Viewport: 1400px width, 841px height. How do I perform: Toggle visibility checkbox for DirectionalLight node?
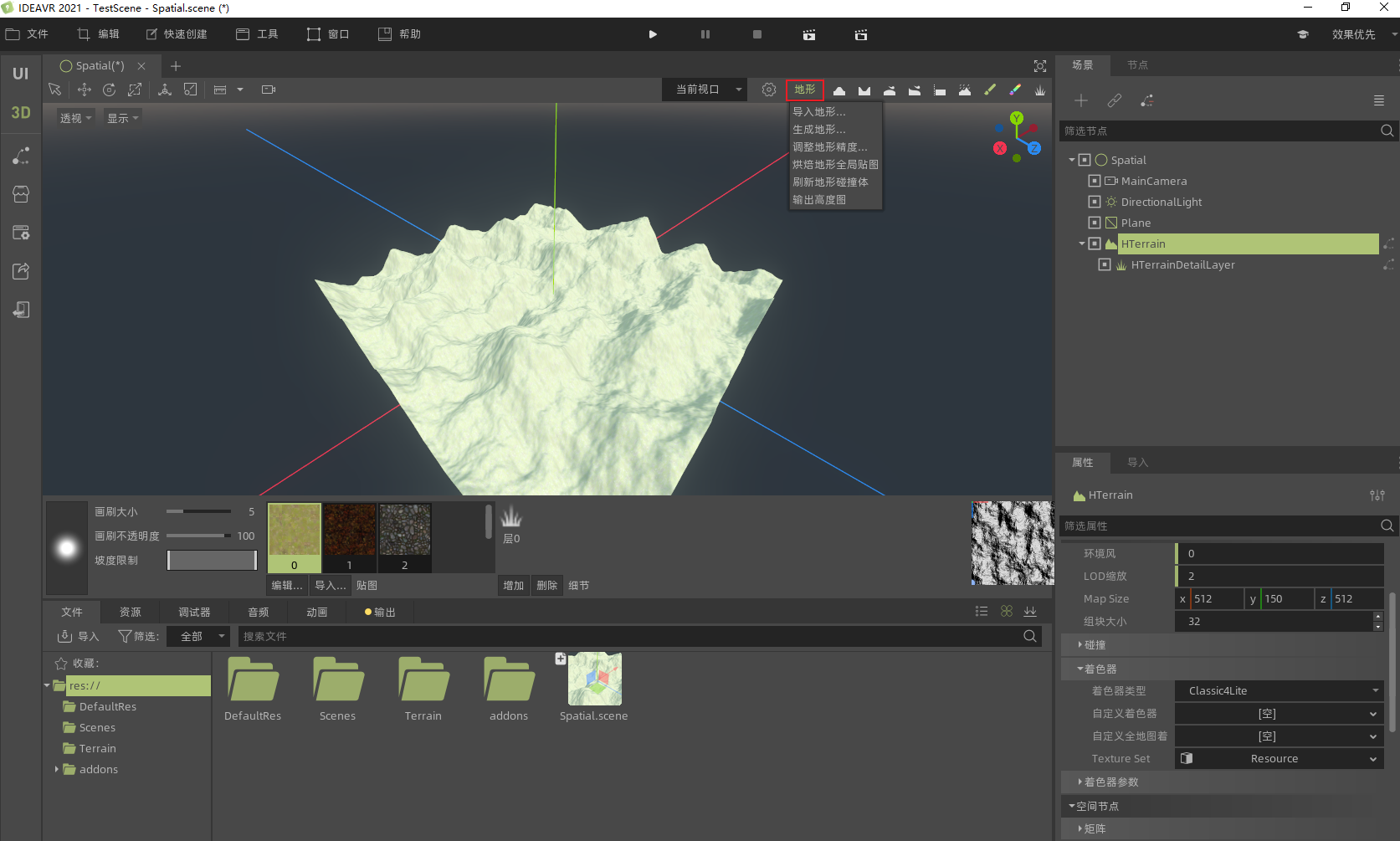(x=1094, y=202)
